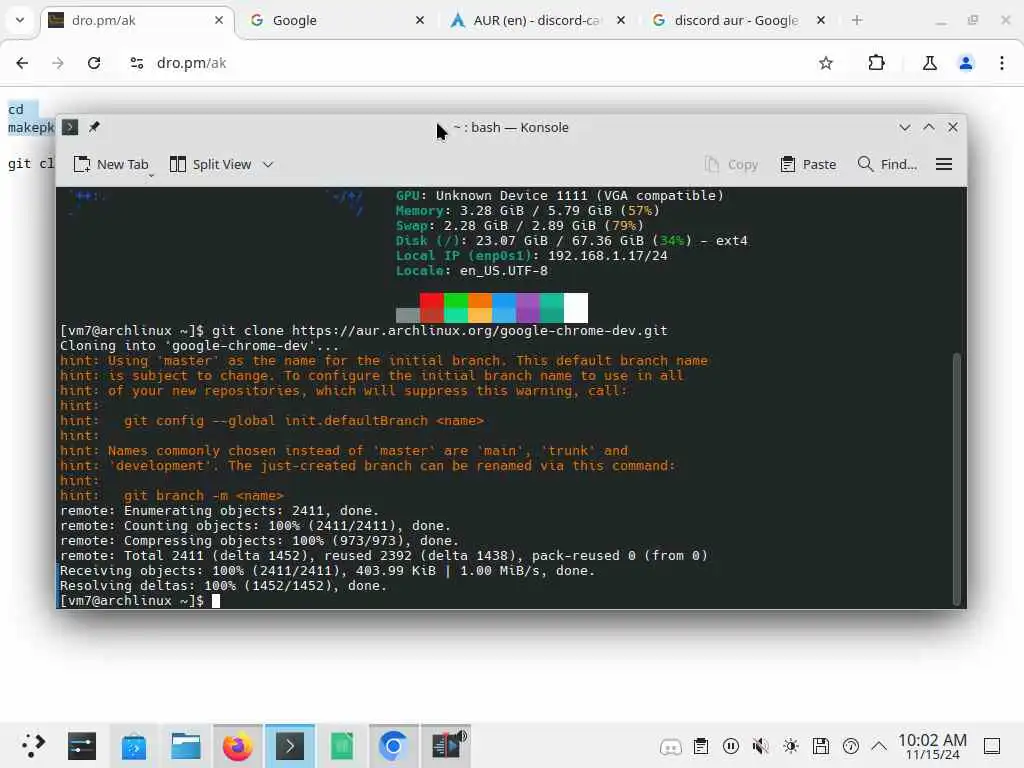Open a New Tab in Konsole
The width and height of the screenshot is (1024, 768).
pos(111,165)
